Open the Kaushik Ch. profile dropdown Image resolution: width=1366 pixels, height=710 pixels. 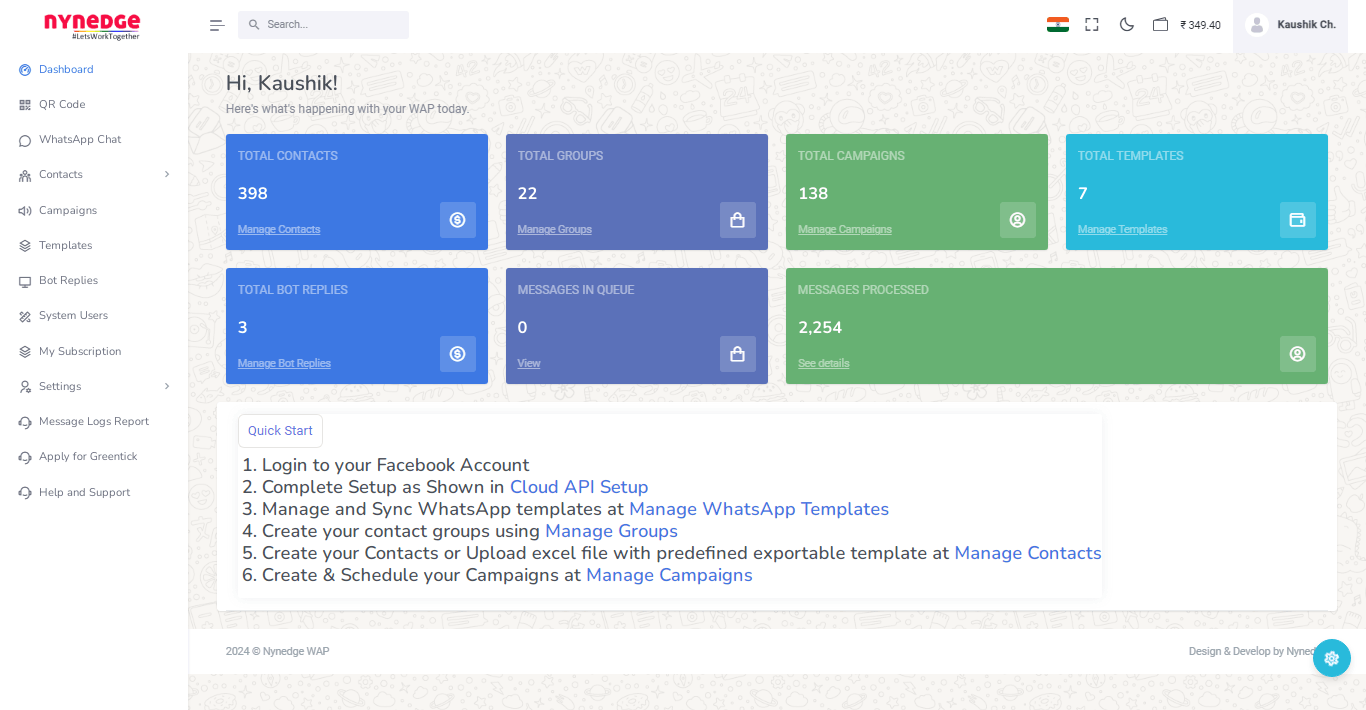[x=1290, y=25]
